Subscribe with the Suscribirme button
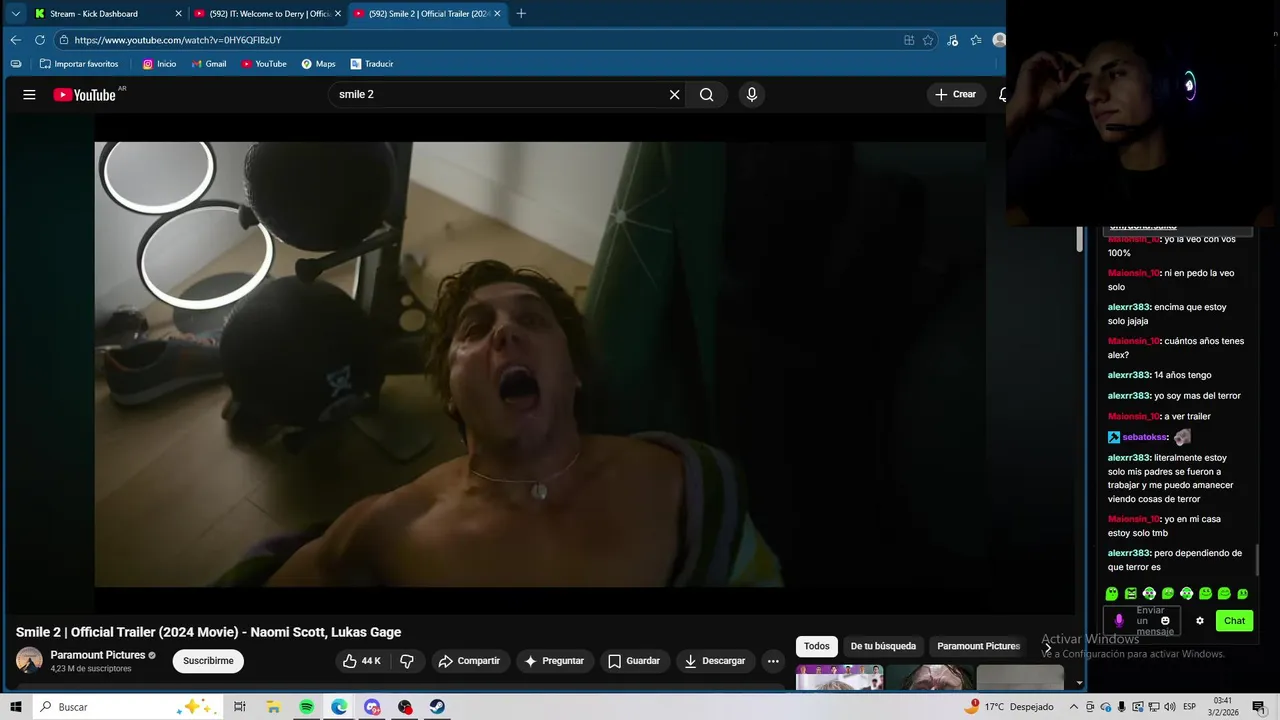Screen dimensions: 1280x720 (x=208, y=661)
